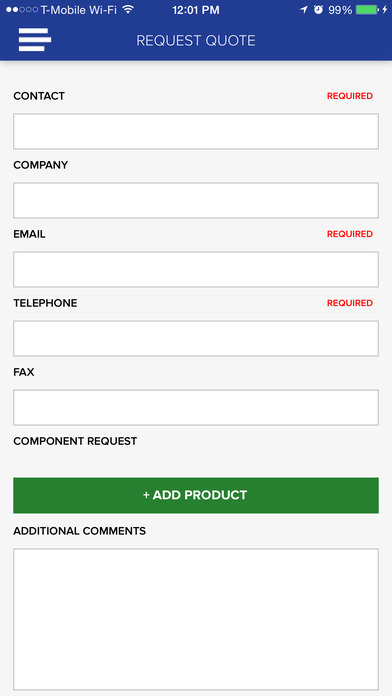Screen dimensions: 392x696
Task: Focus the Company input field
Action: (196, 200)
